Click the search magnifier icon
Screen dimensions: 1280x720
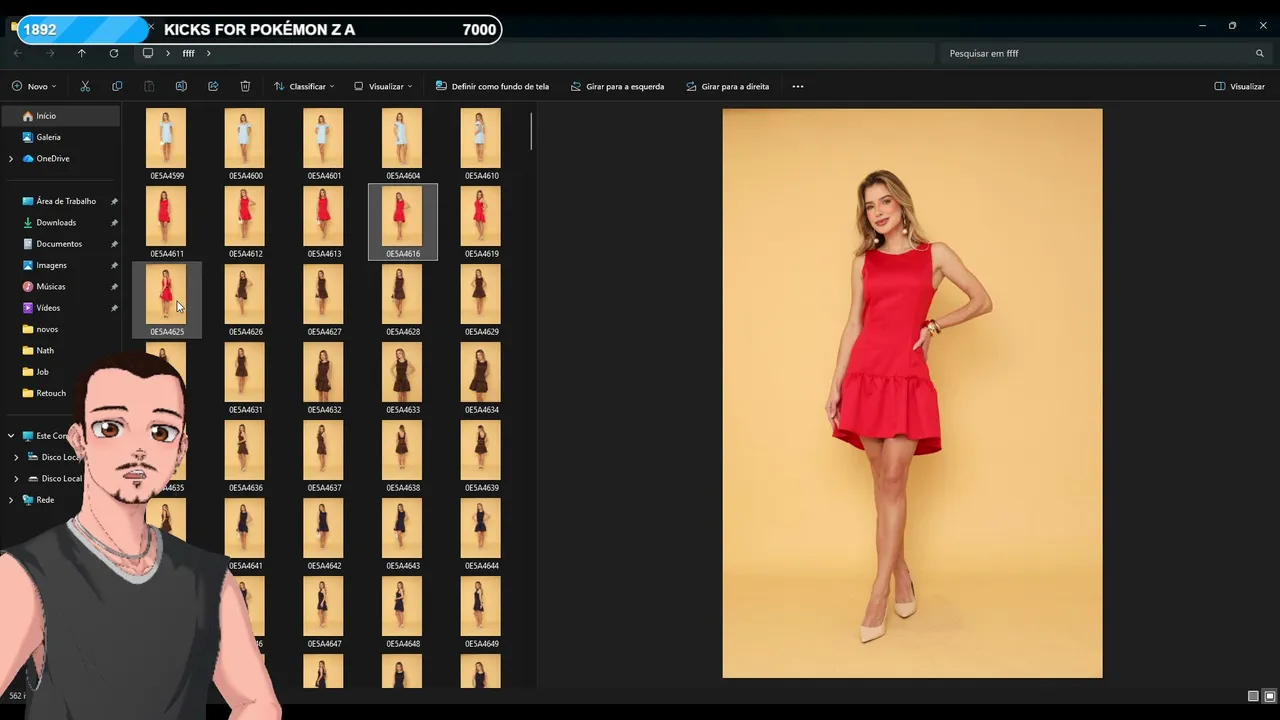click(1260, 53)
